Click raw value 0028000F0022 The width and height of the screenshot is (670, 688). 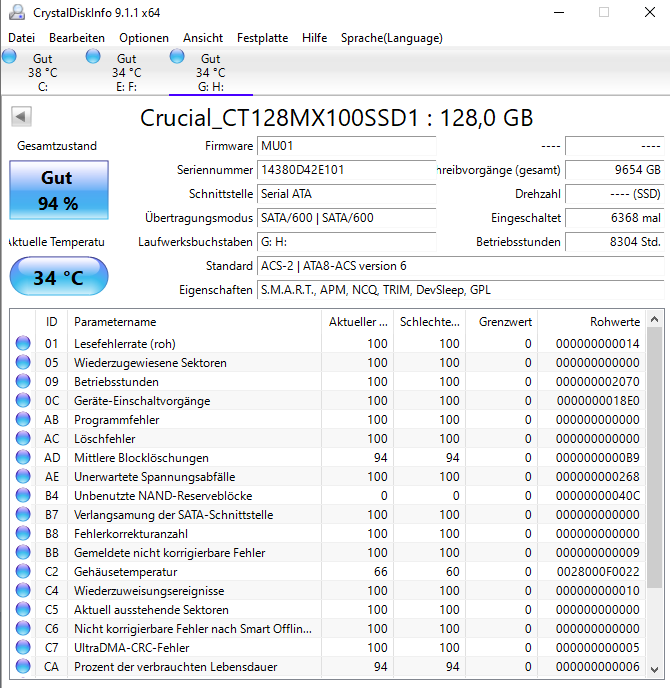pos(598,572)
